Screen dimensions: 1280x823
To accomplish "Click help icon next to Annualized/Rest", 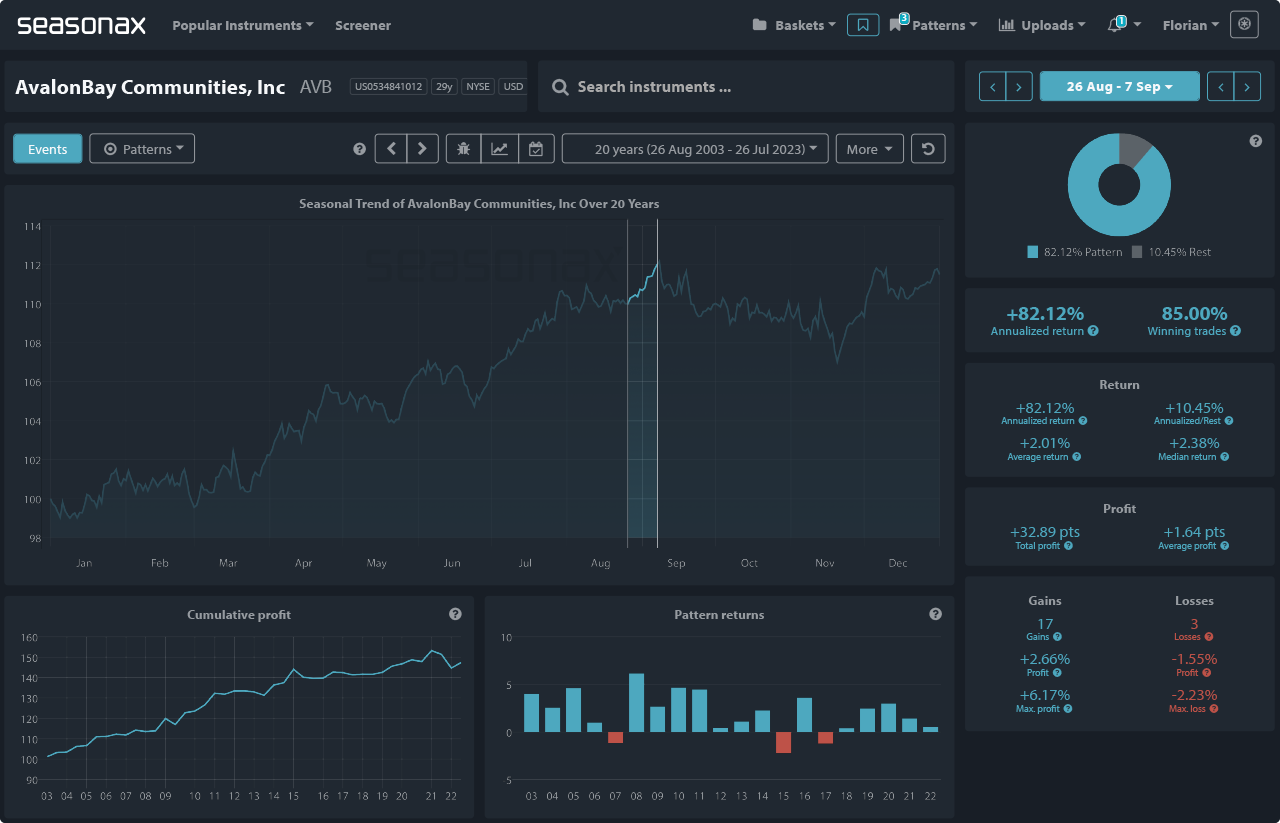I will click(x=1229, y=421).
